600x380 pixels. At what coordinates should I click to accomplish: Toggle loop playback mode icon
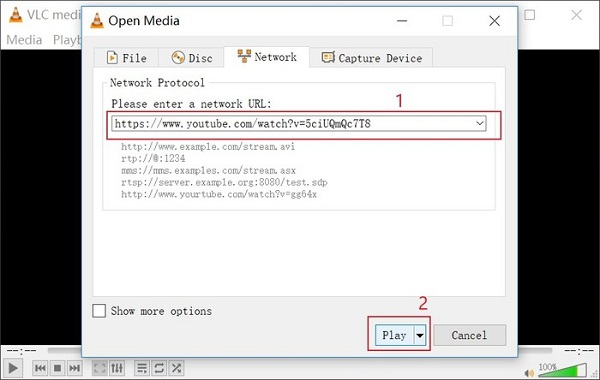coord(159,368)
